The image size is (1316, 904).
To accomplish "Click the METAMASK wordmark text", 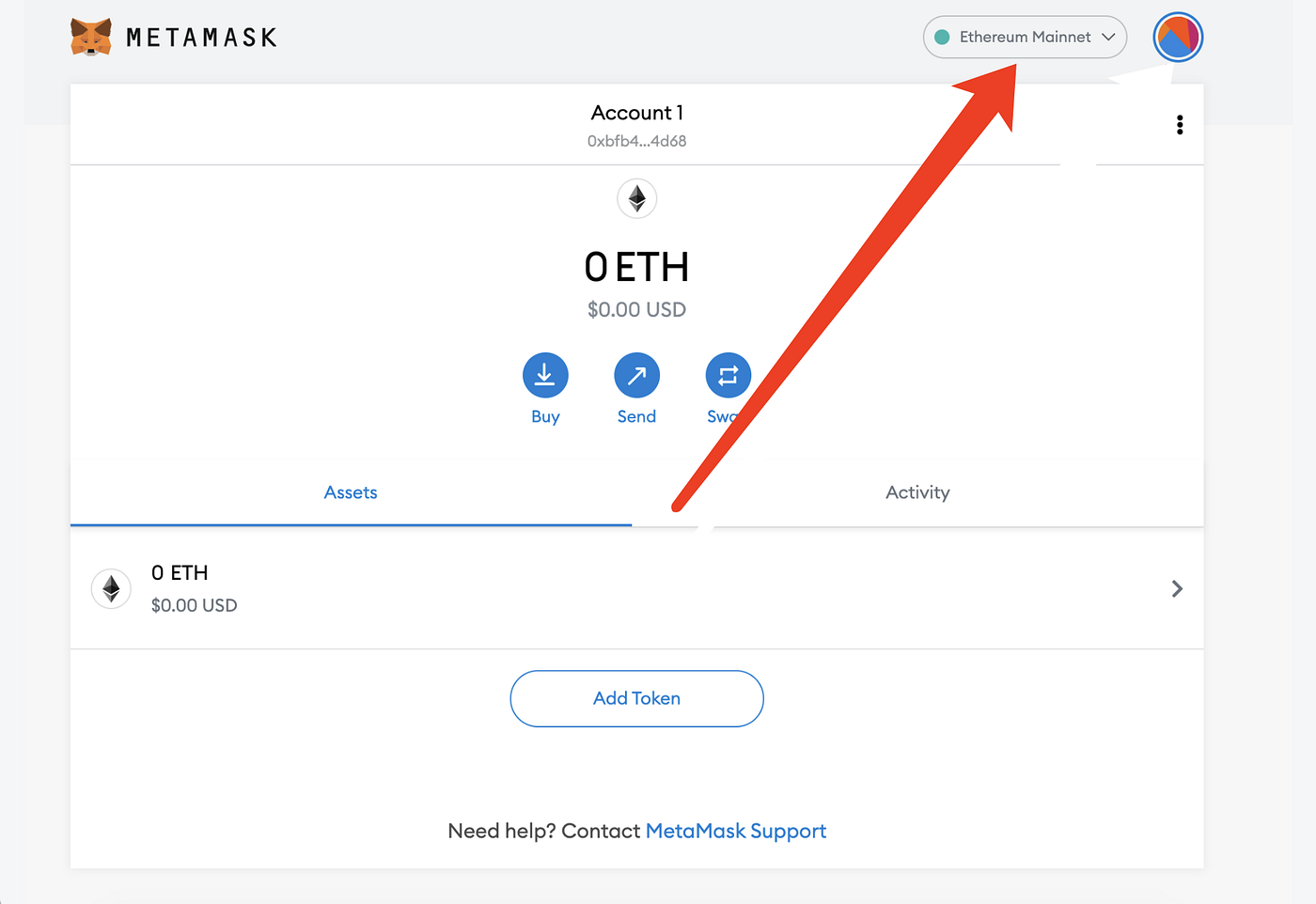I will 202,38.
